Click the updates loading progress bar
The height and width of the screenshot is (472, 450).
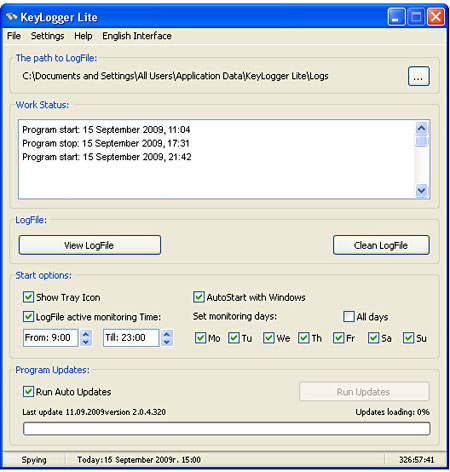coord(226,428)
